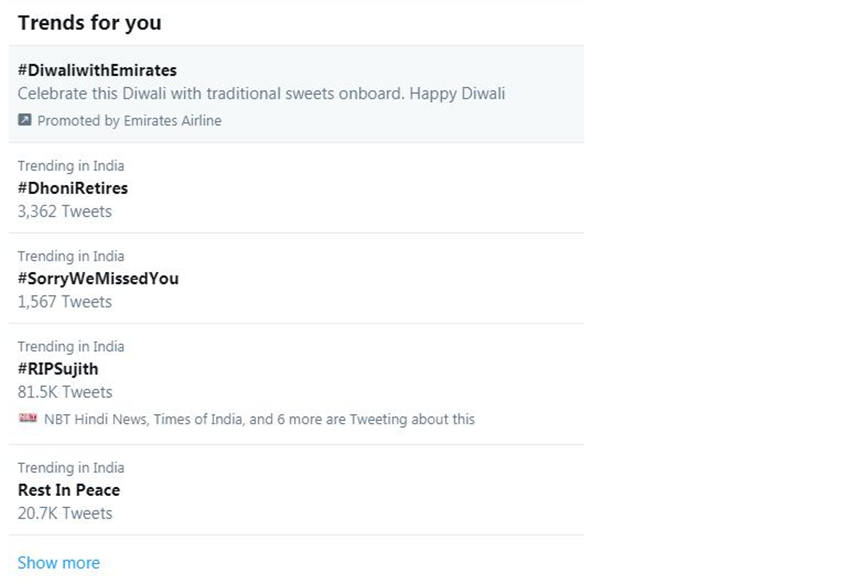
Task: Click 'Trending in India' above #DhoniRetires
Action: pos(71,166)
